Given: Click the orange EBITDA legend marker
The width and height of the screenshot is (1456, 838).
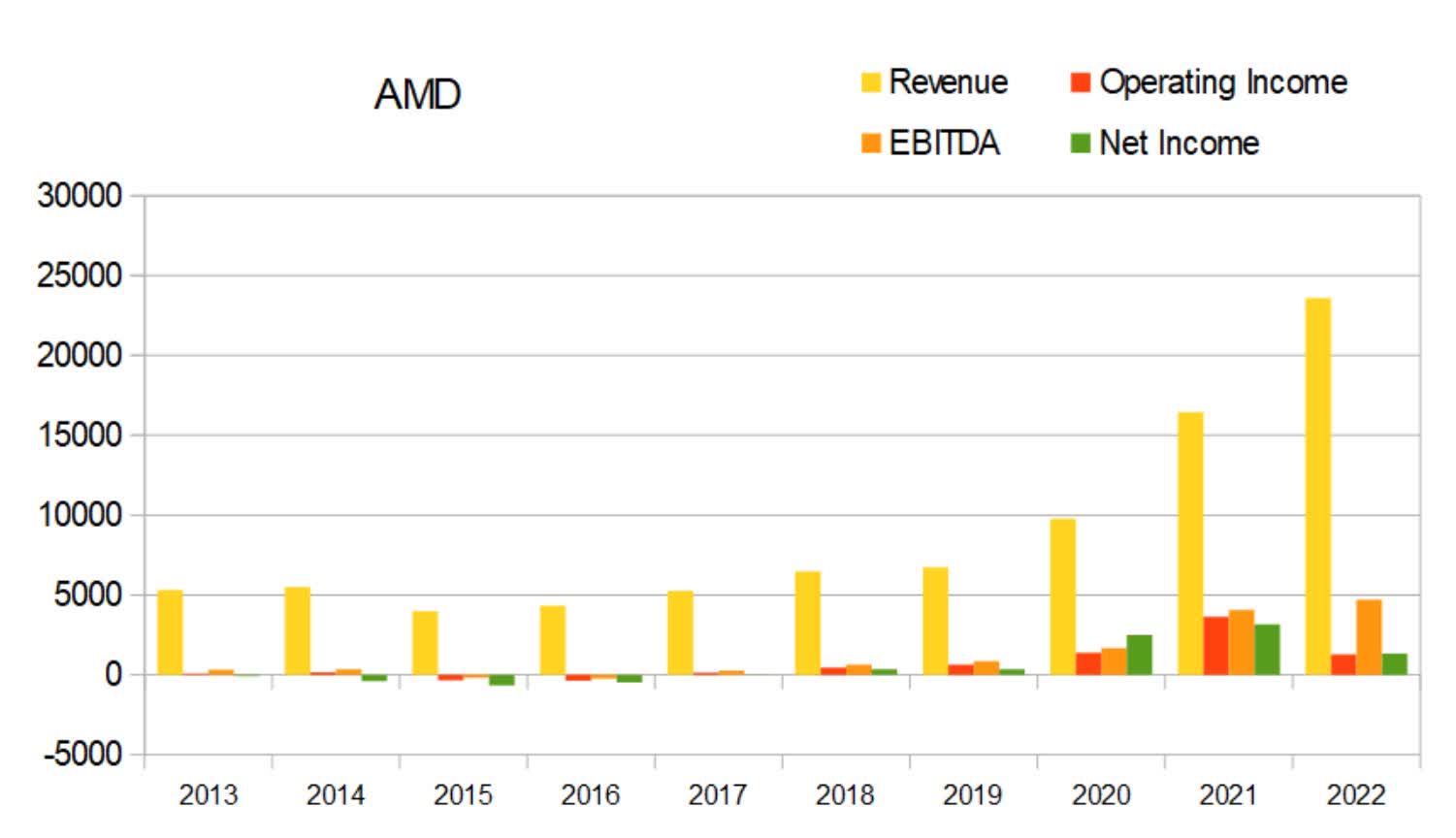Looking at the screenshot, I should 870,142.
